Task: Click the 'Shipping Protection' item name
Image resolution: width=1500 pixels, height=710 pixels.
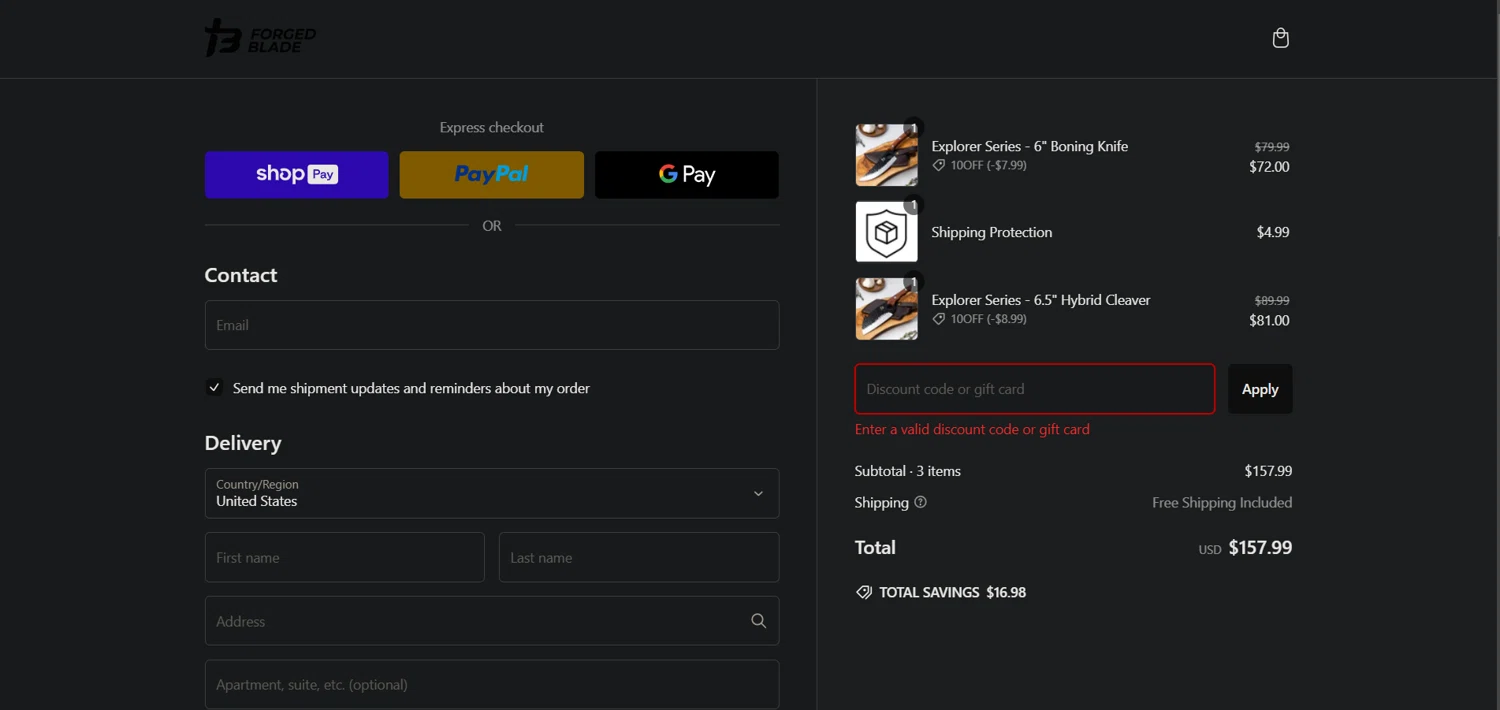Action: coord(991,232)
